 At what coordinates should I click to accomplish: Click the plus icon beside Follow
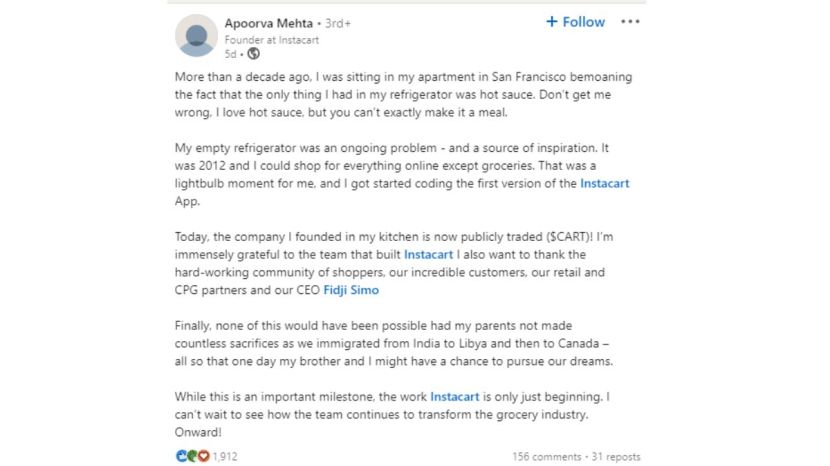(552, 22)
